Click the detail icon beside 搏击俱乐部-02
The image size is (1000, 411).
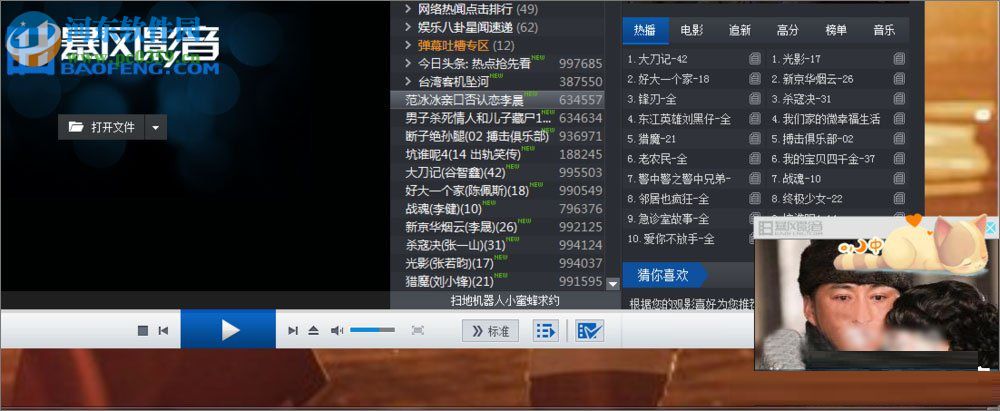pos(899,138)
